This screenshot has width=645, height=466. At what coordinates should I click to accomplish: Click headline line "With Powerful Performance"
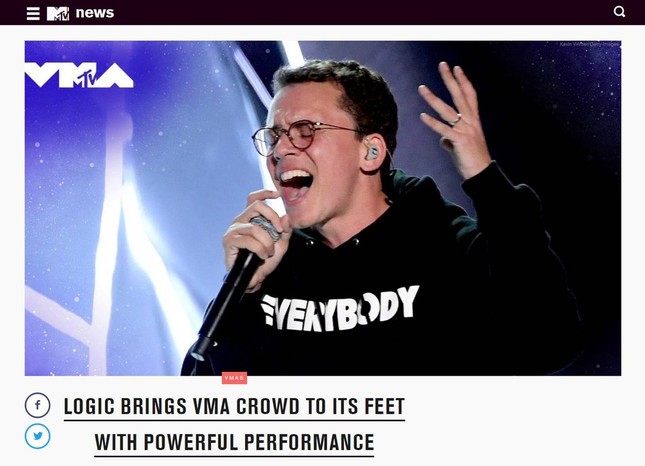click(234, 442)
